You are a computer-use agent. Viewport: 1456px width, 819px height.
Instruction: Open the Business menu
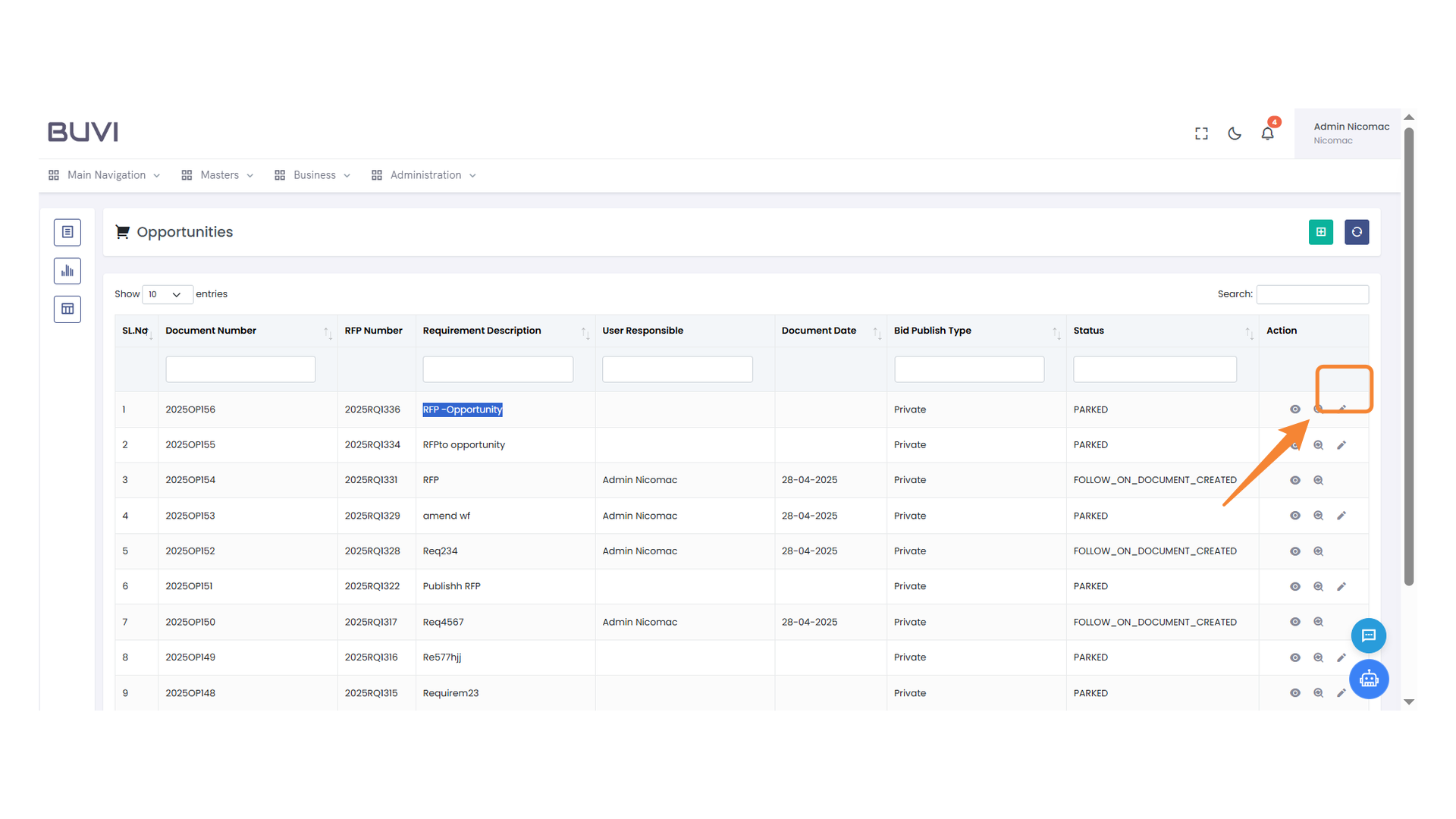coord(312,175)
